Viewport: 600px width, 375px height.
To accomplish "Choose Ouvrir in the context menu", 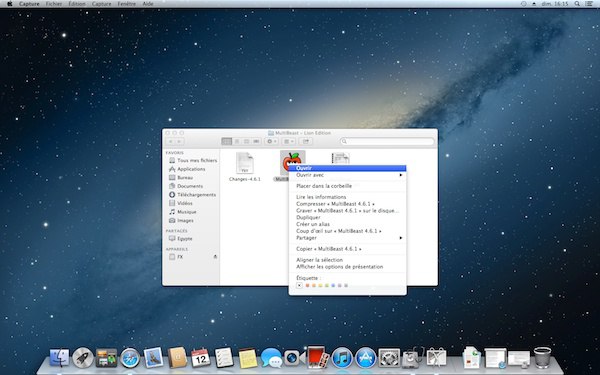I will point(347,168).
